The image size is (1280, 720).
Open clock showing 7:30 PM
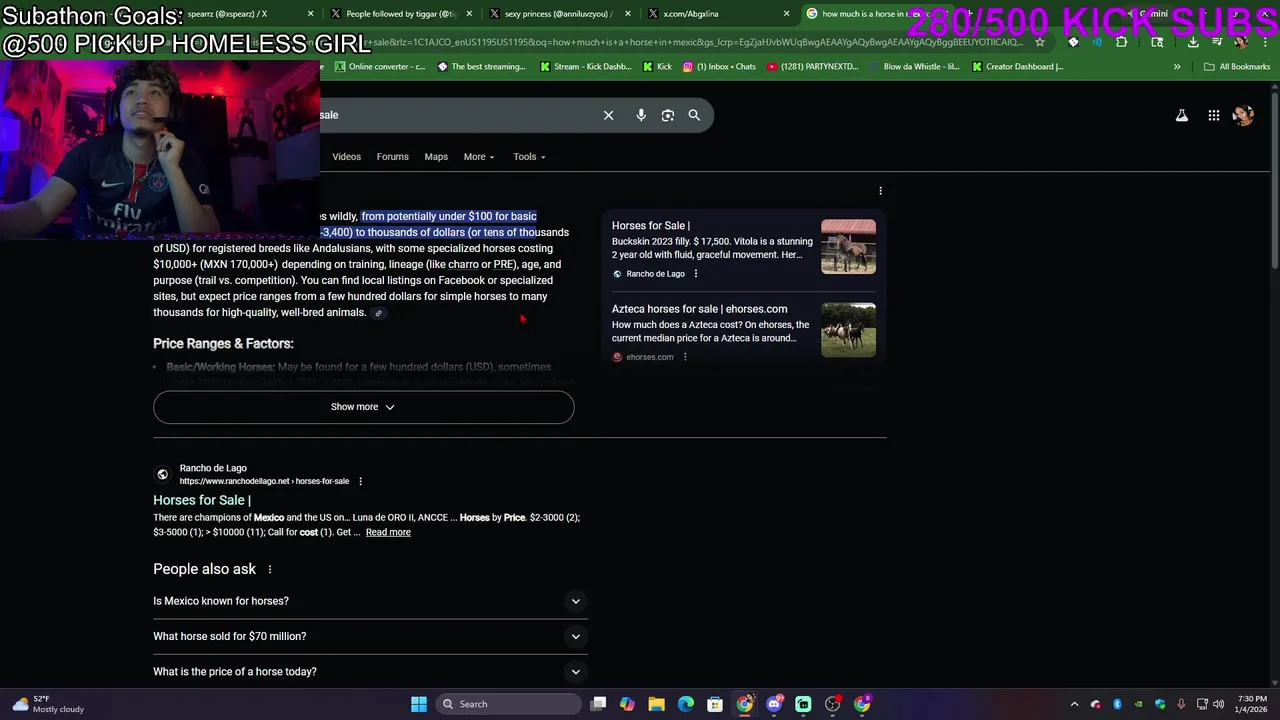coord(1252,704)
